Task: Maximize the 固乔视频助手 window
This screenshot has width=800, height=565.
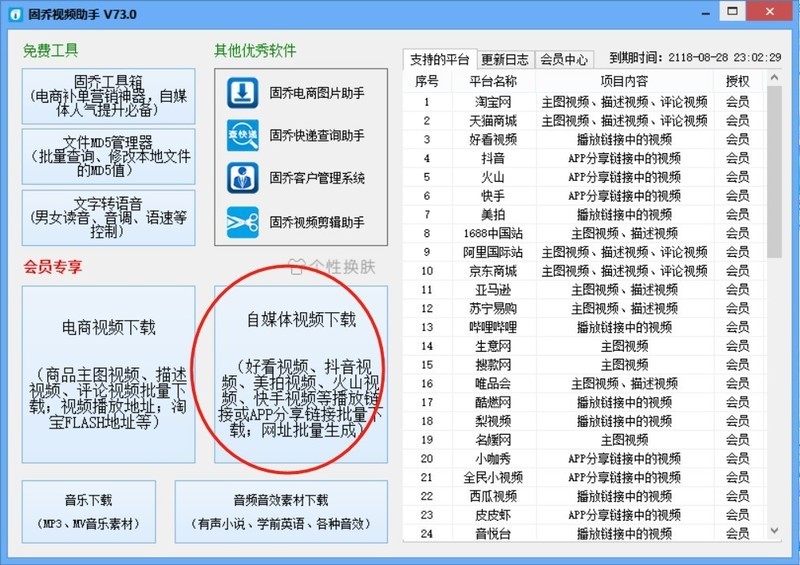Action: (733, 11)
